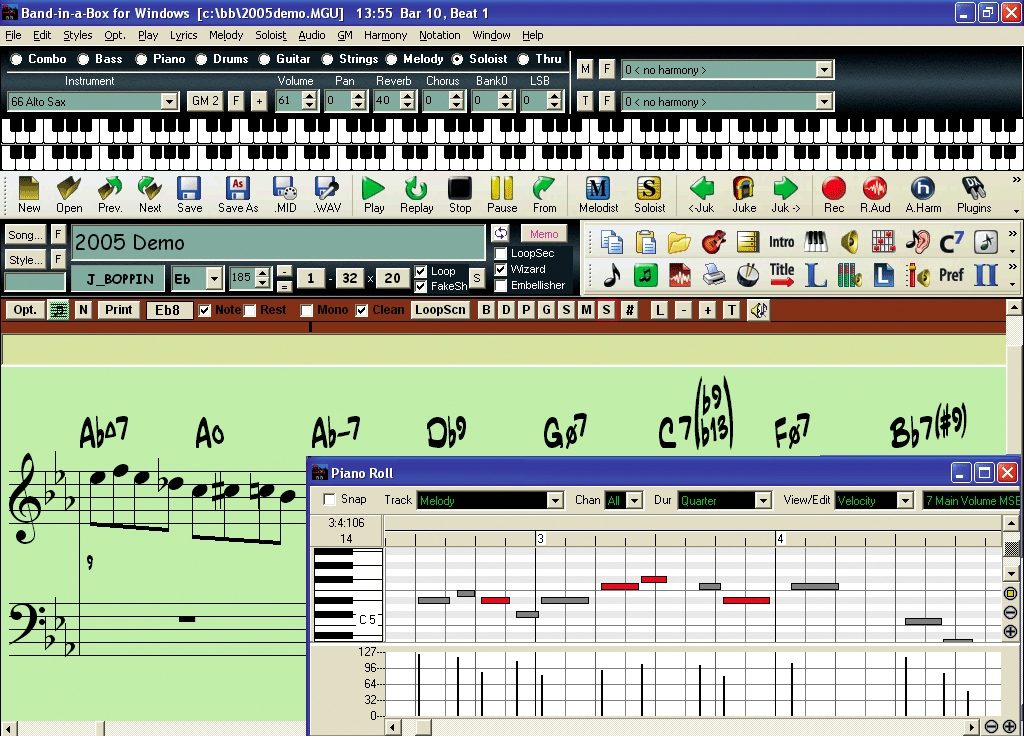
Task: Stop playback with the Stop button
Action: (x=460, y=195)
